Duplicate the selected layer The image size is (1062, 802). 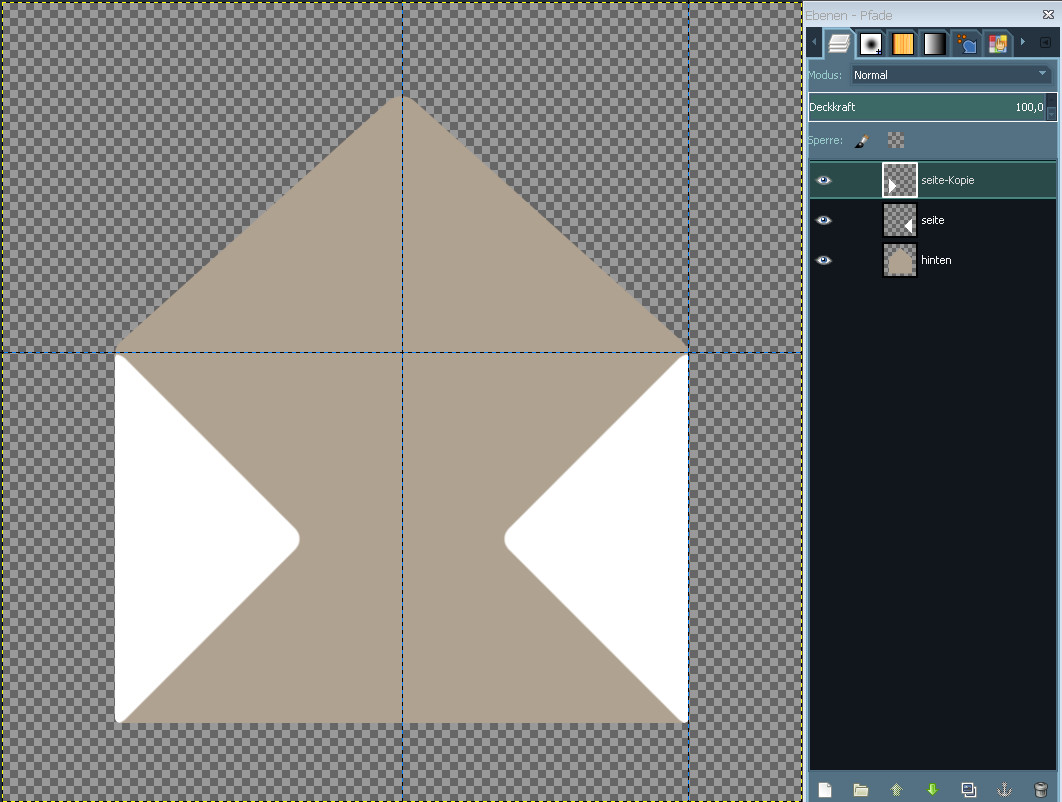968,790
